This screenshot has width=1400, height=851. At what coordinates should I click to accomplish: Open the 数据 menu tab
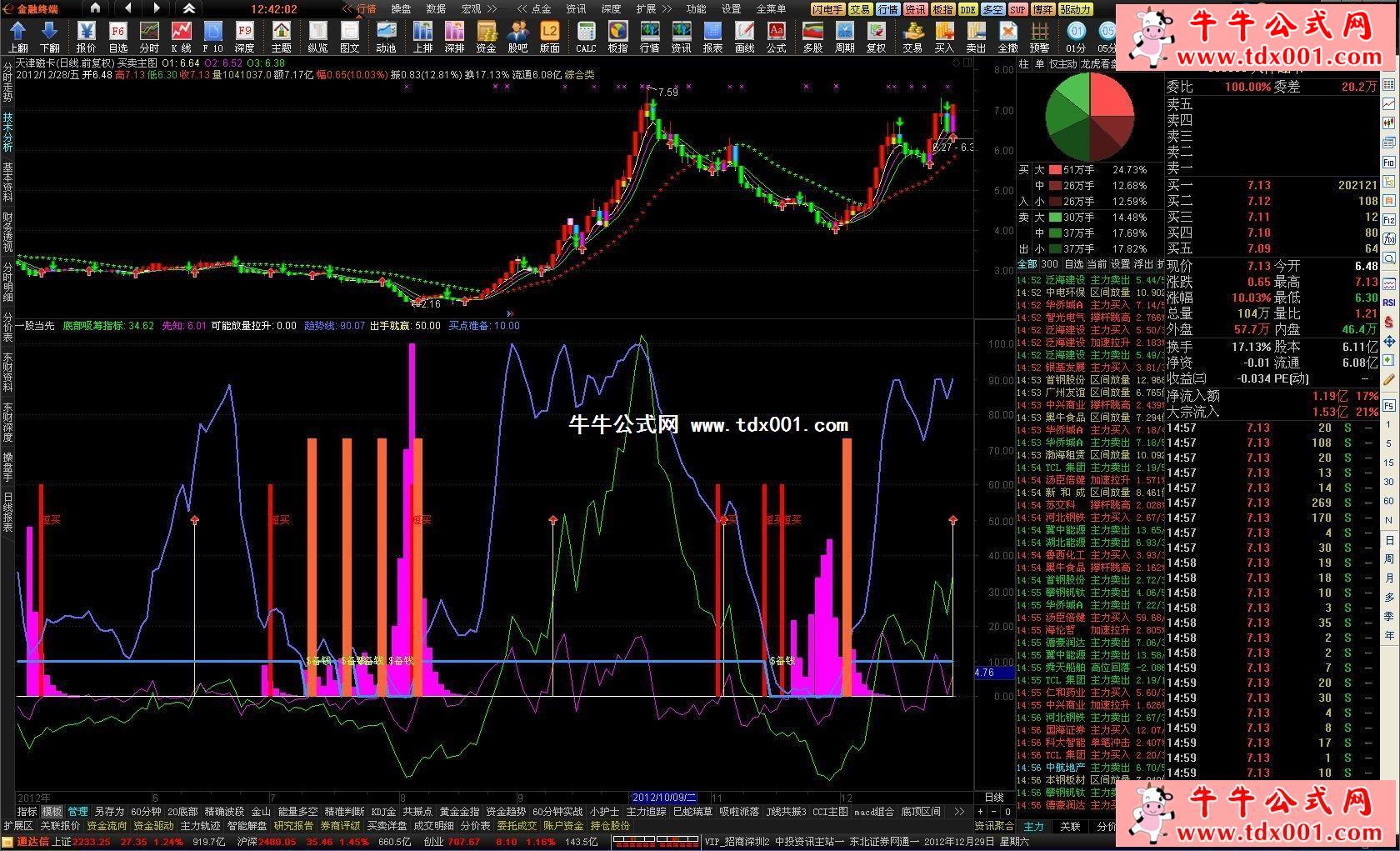pyautogui.click(x=436, y=9)
